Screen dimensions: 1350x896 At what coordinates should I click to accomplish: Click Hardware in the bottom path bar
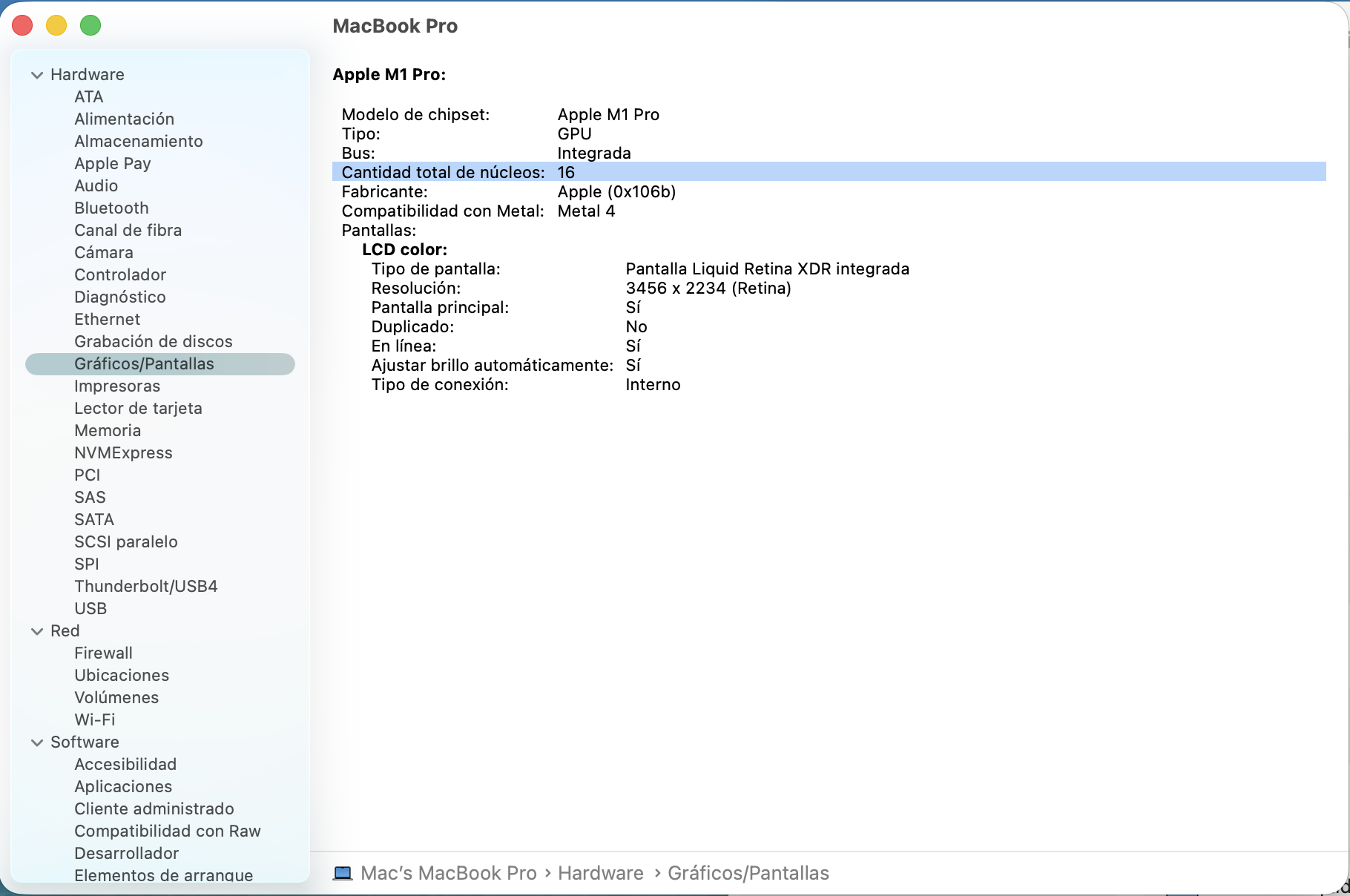click(600, 873)
